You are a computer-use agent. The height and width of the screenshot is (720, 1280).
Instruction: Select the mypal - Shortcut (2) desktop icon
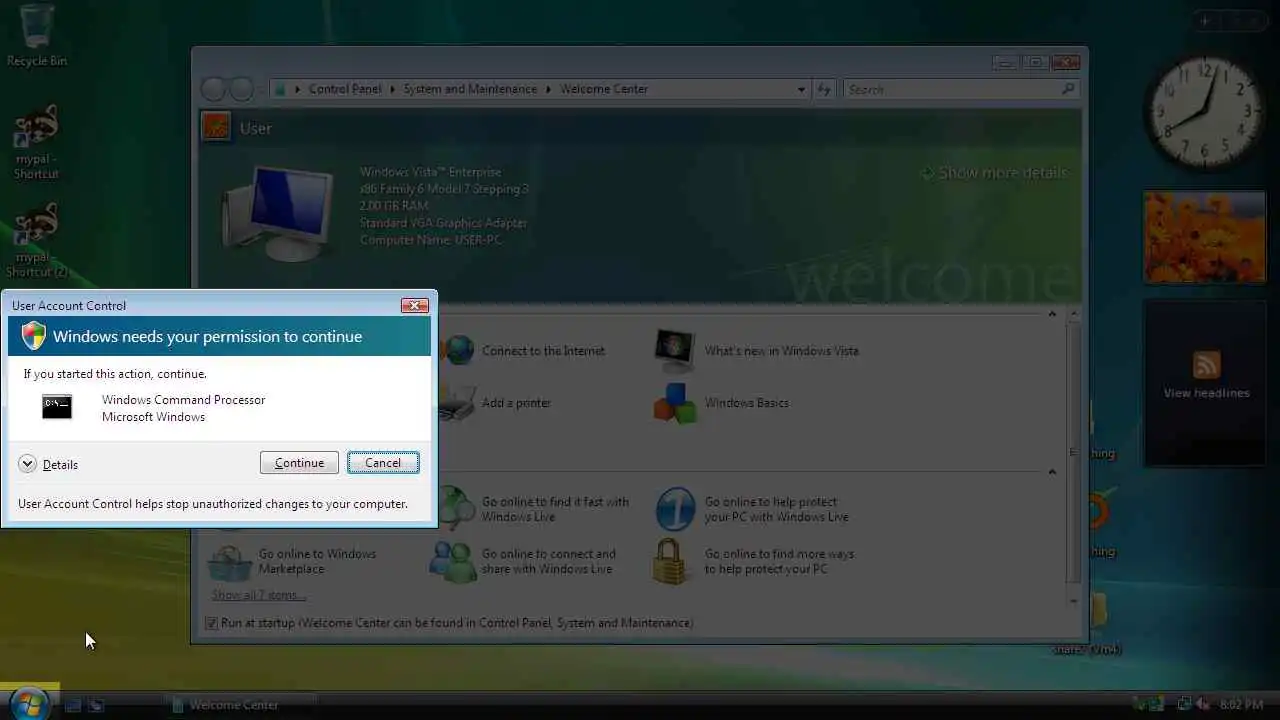36,241
